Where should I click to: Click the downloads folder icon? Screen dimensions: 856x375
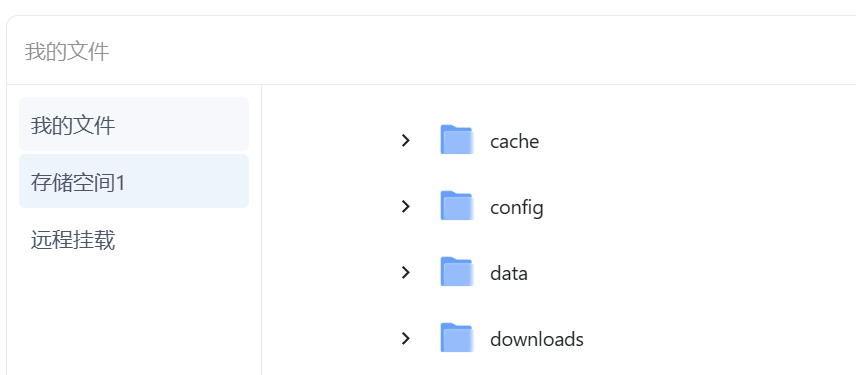point(456,338)
